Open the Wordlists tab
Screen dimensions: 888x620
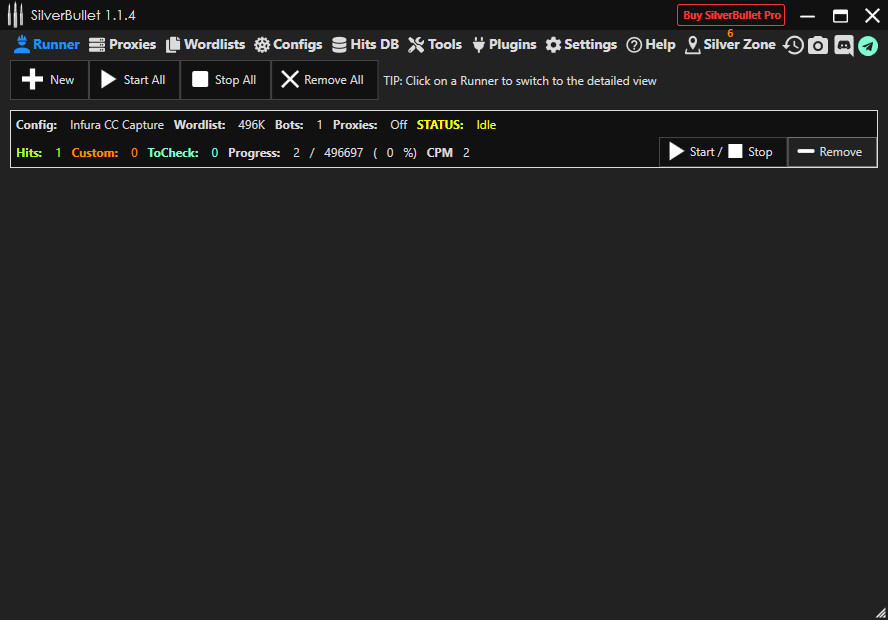[205, 45]
